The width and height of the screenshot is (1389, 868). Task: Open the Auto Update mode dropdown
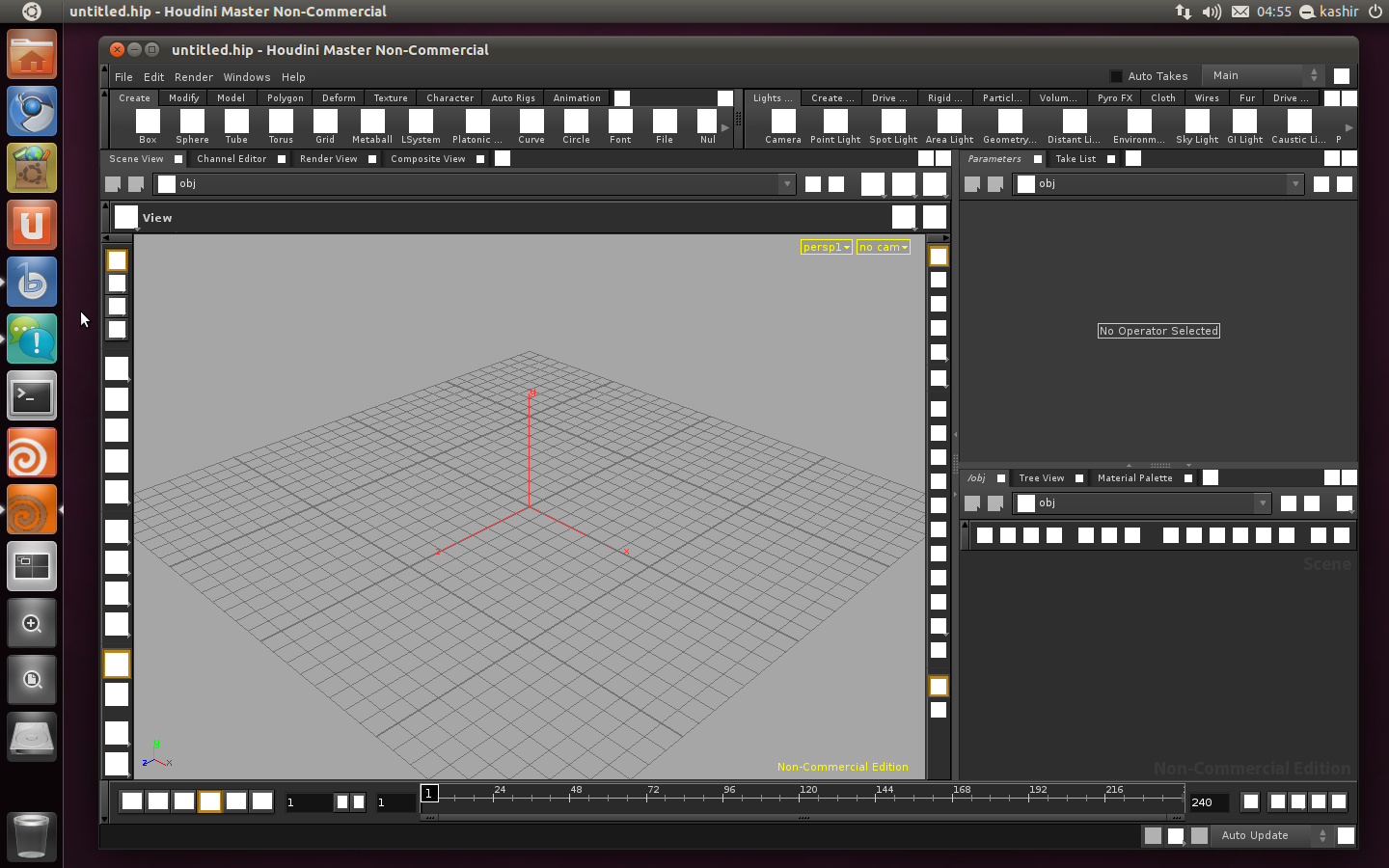(1274, 835)
